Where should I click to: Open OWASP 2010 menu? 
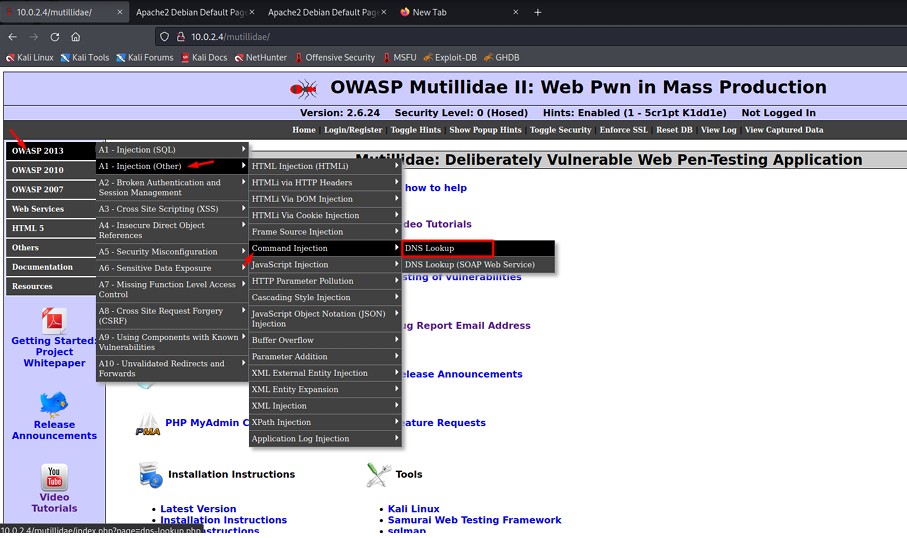tap(51, 170)
